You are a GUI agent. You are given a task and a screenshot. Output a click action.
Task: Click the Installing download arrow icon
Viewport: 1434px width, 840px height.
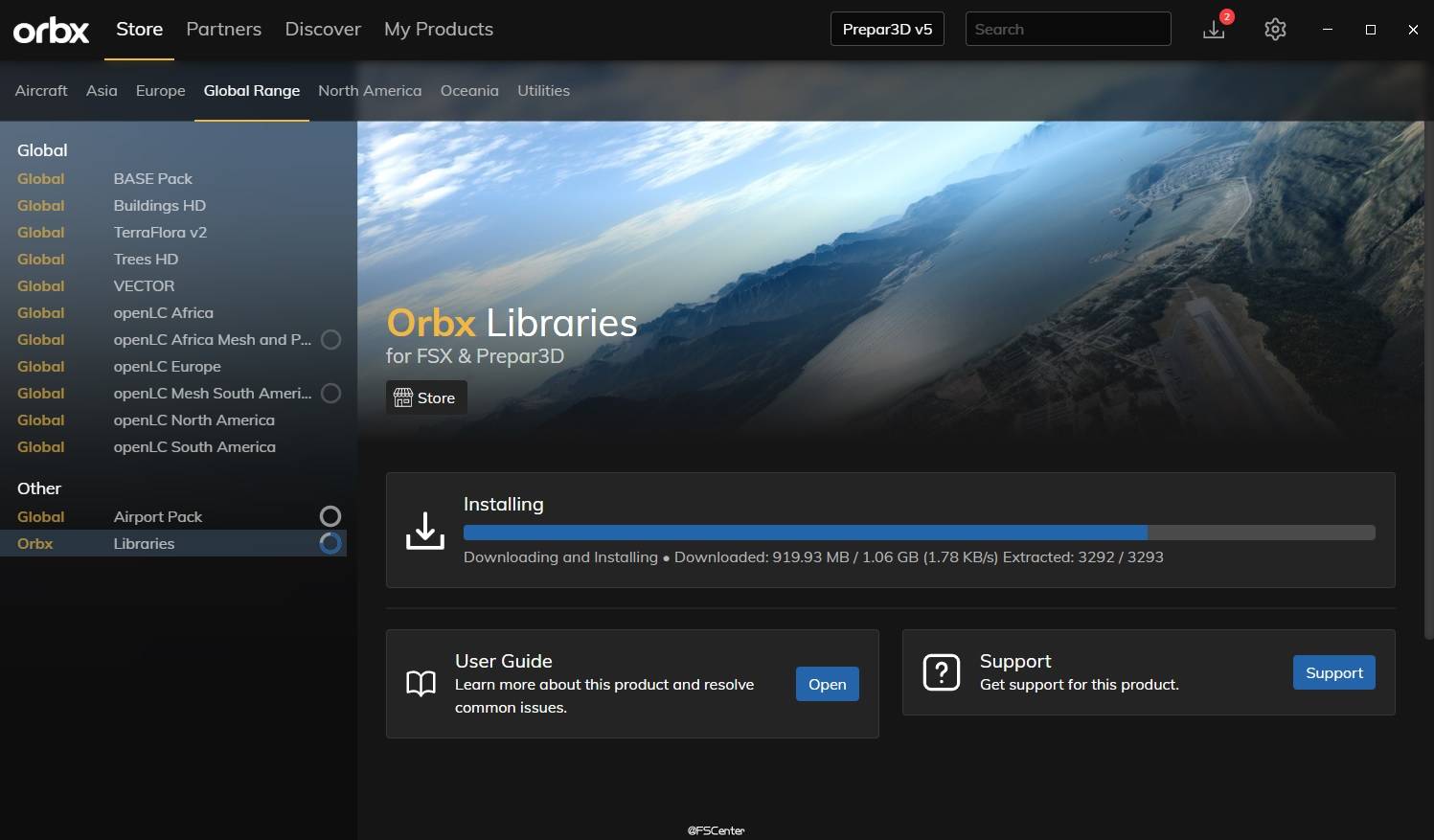pos(425,530)
